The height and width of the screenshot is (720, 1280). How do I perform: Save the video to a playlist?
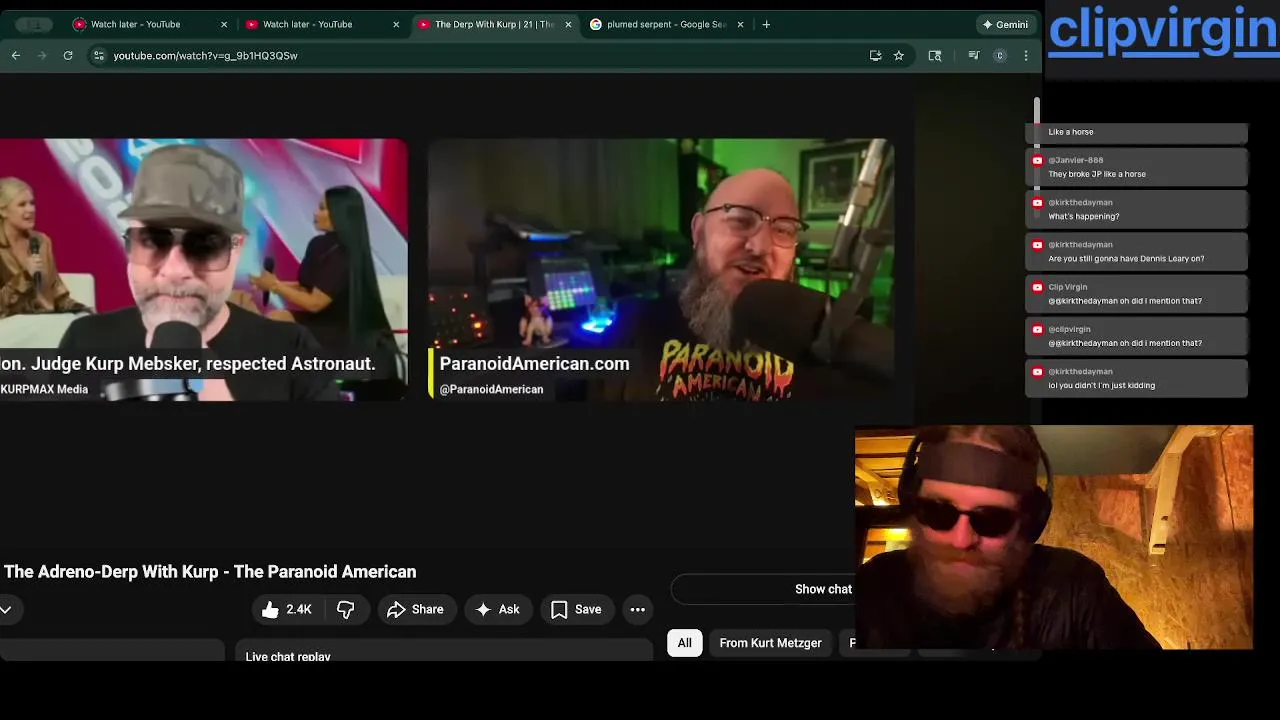click(x=576, y=609)
